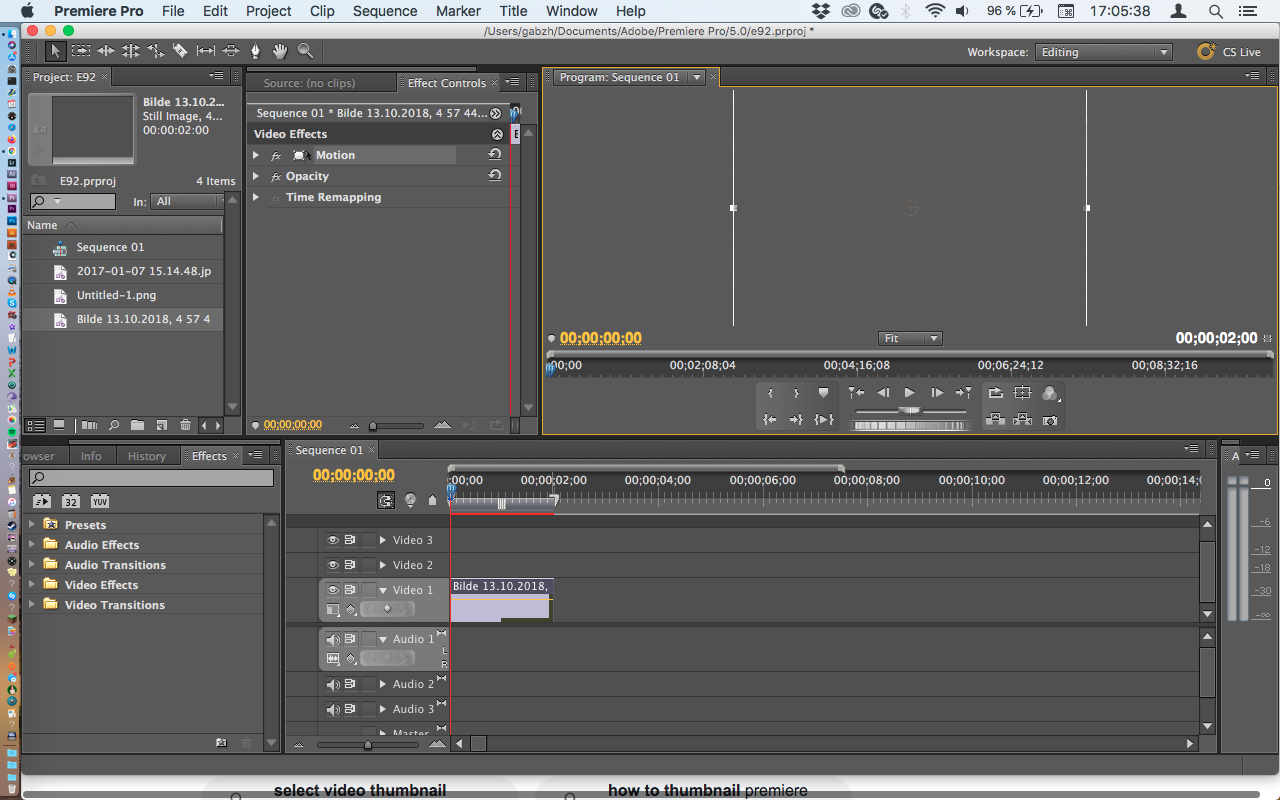Viewport: 1280px width, 800px height.
Task: Click Automate to Sequence in Project panel
Action: pos(89,425)
